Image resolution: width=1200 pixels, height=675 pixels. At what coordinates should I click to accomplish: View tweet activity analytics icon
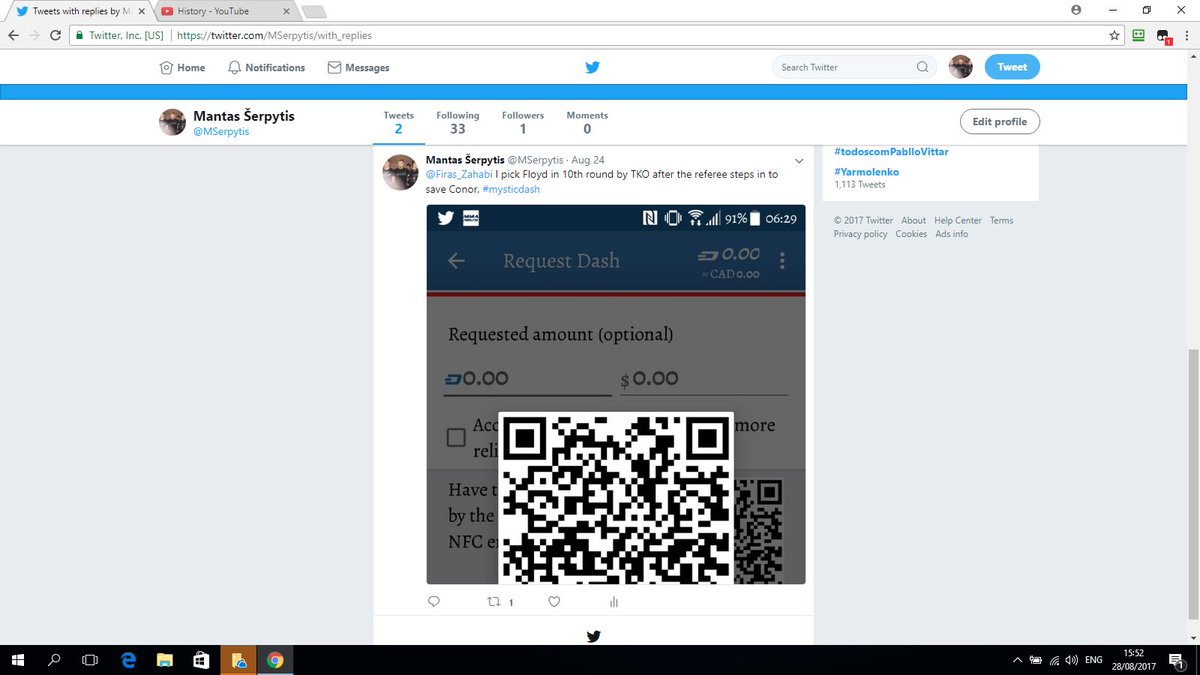613,602
